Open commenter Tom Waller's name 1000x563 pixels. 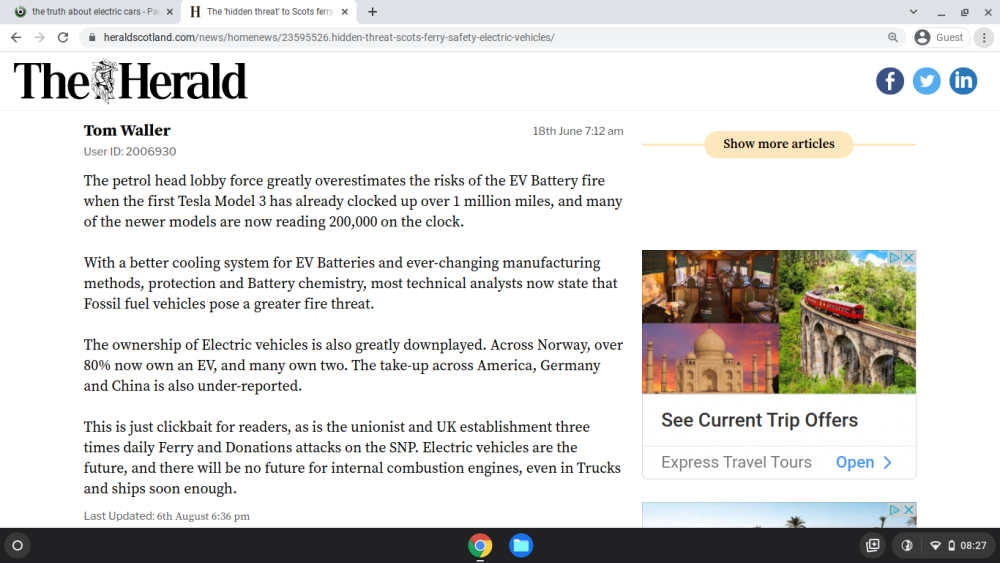[127, 131]
